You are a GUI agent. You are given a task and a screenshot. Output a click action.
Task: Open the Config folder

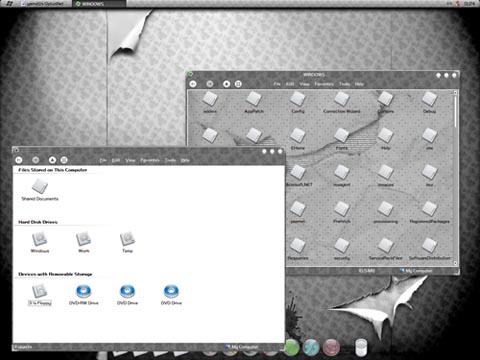tap(298, 102)
